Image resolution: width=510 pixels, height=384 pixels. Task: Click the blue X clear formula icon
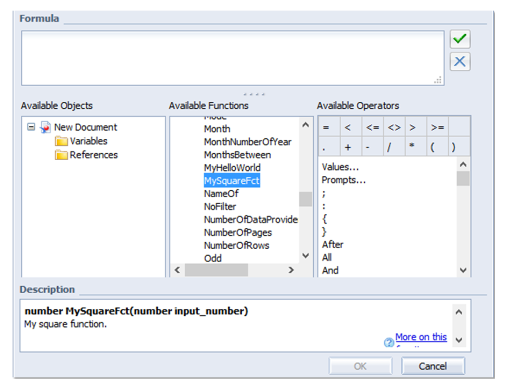click(x=460, y=61)
